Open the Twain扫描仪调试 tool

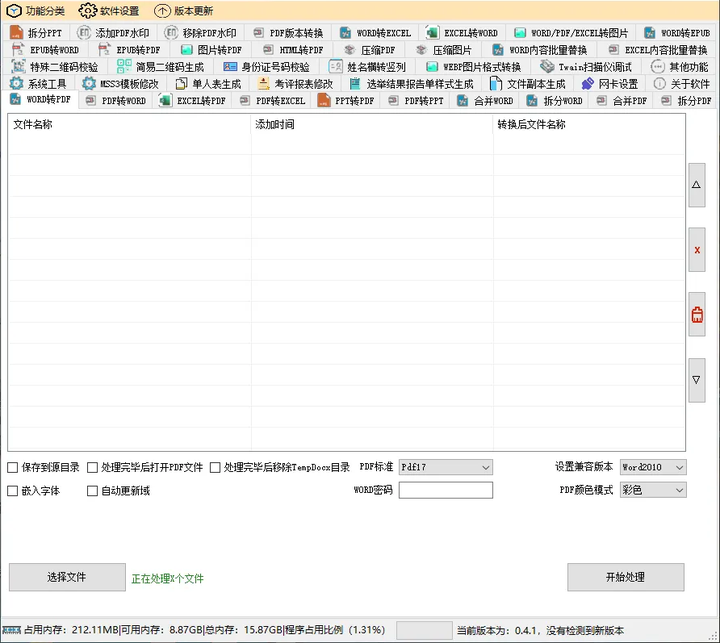click(x=585, y=67)
